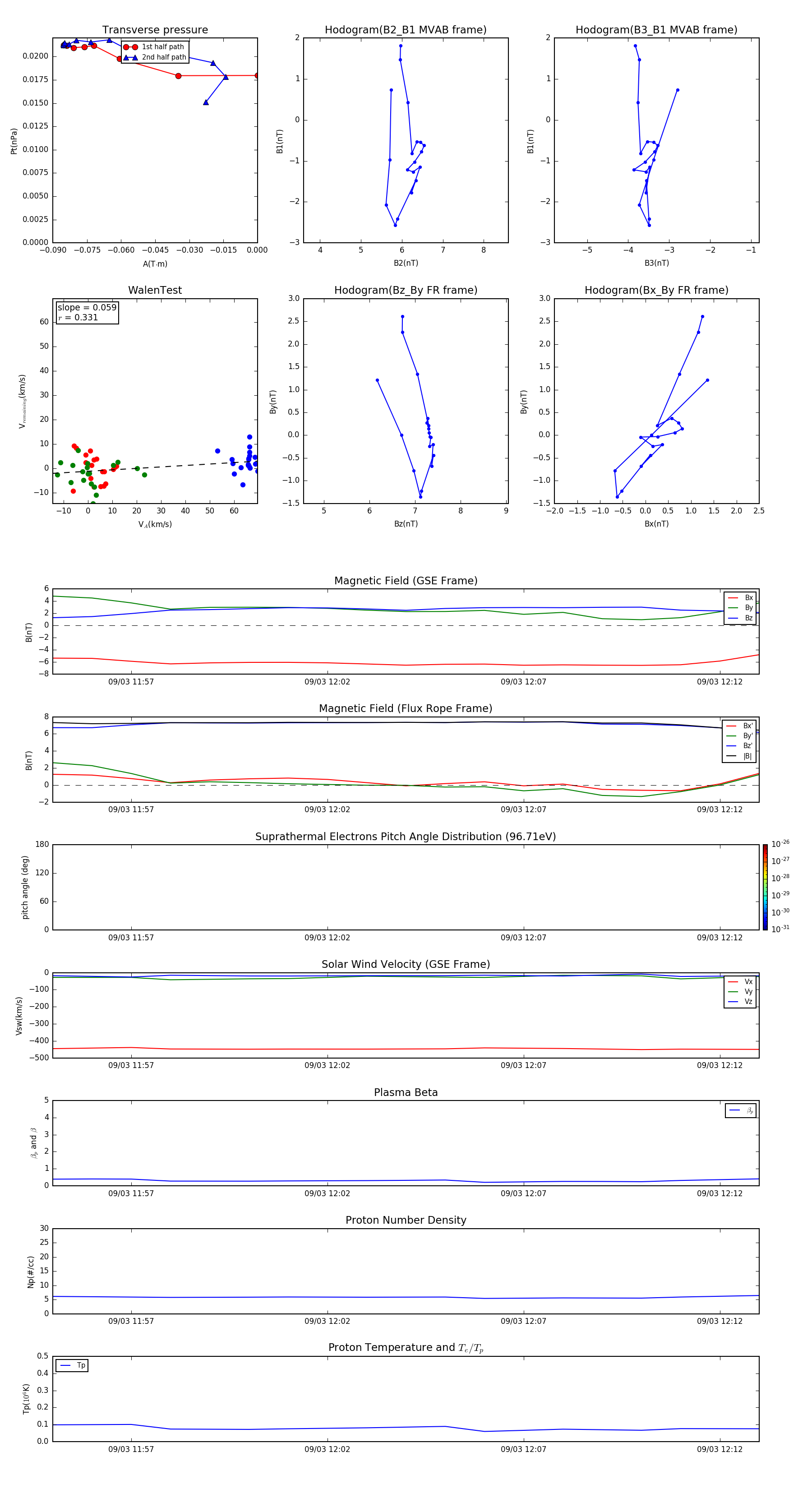Click the '2nd half path' legend entry
Screen dimensions: 812x1489
pyautogui.click(x=155, y=57)
